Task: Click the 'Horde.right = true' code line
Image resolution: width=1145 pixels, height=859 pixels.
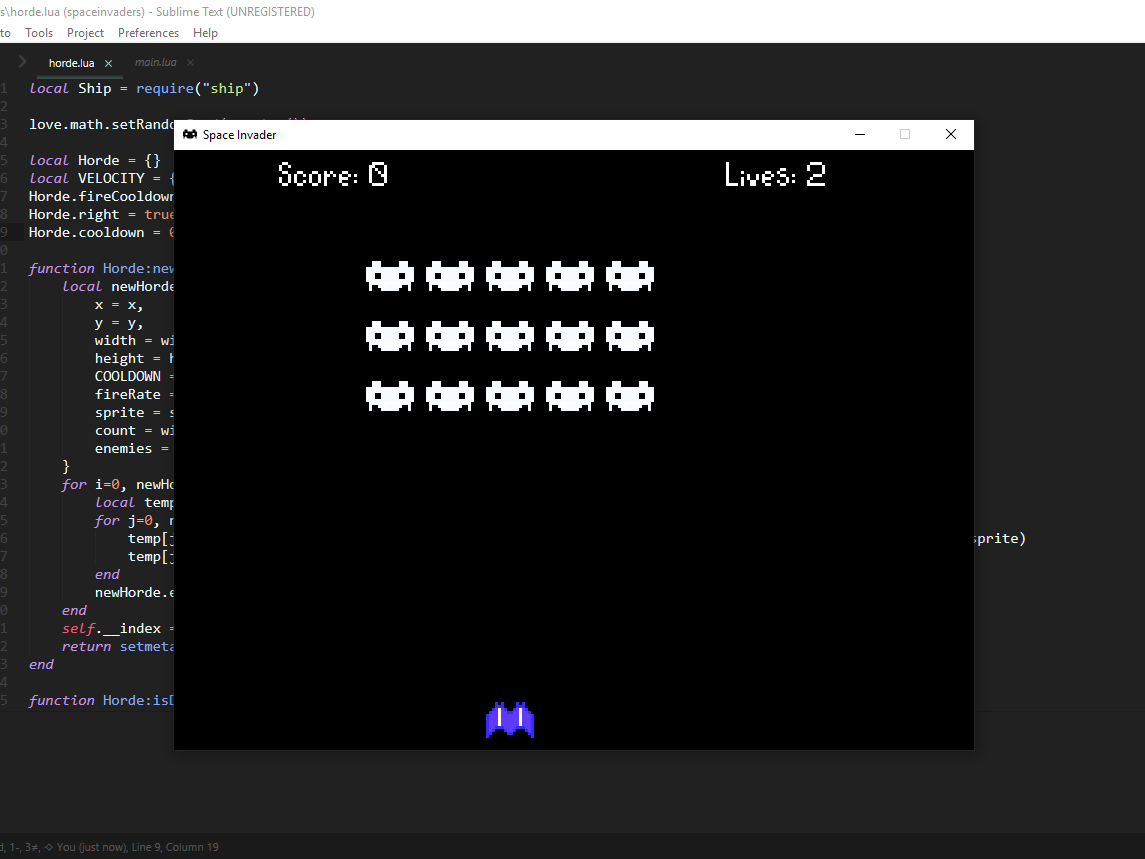Action: point(102,215)
